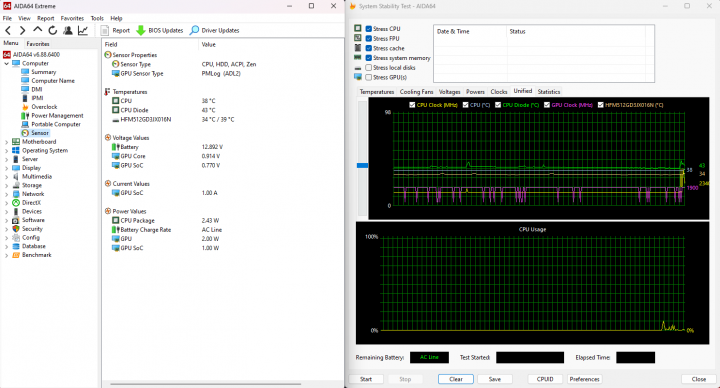Viewport: 720px width, 388px height.
Task: Open CPUID from Stability Test
Action: 545,379
